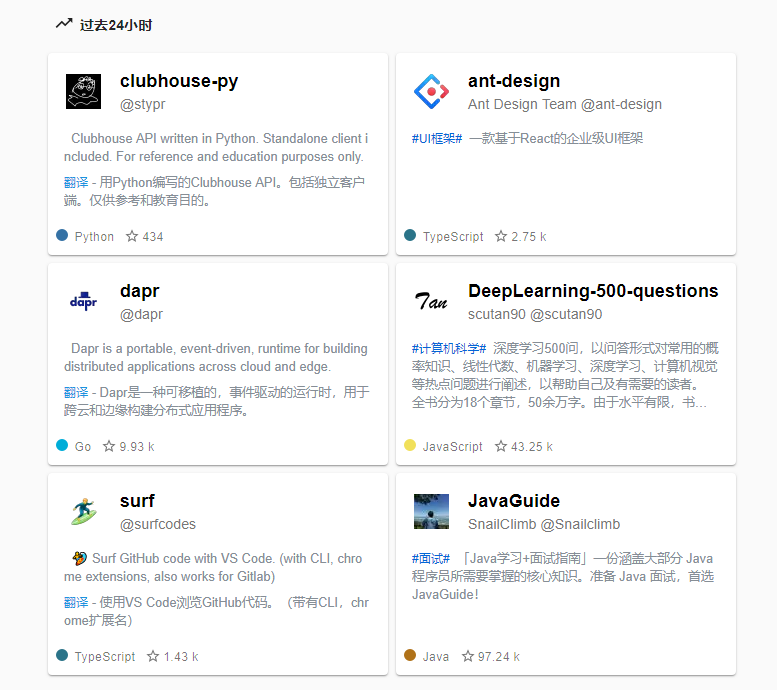Image resolution: width=777 pixels, height=690 pixels.
Task: Click the Python language color dot
Action: (62, 235)
